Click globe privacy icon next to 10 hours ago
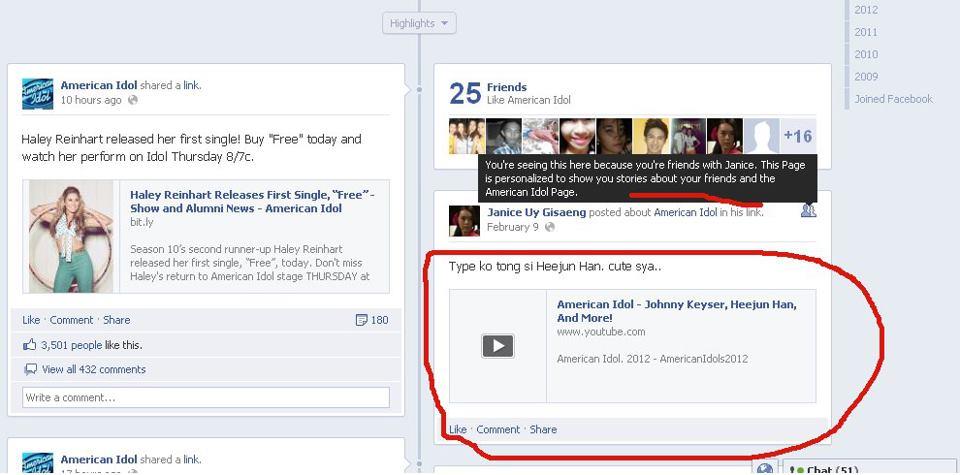This screenshot has width=960, height=475. 132,100
